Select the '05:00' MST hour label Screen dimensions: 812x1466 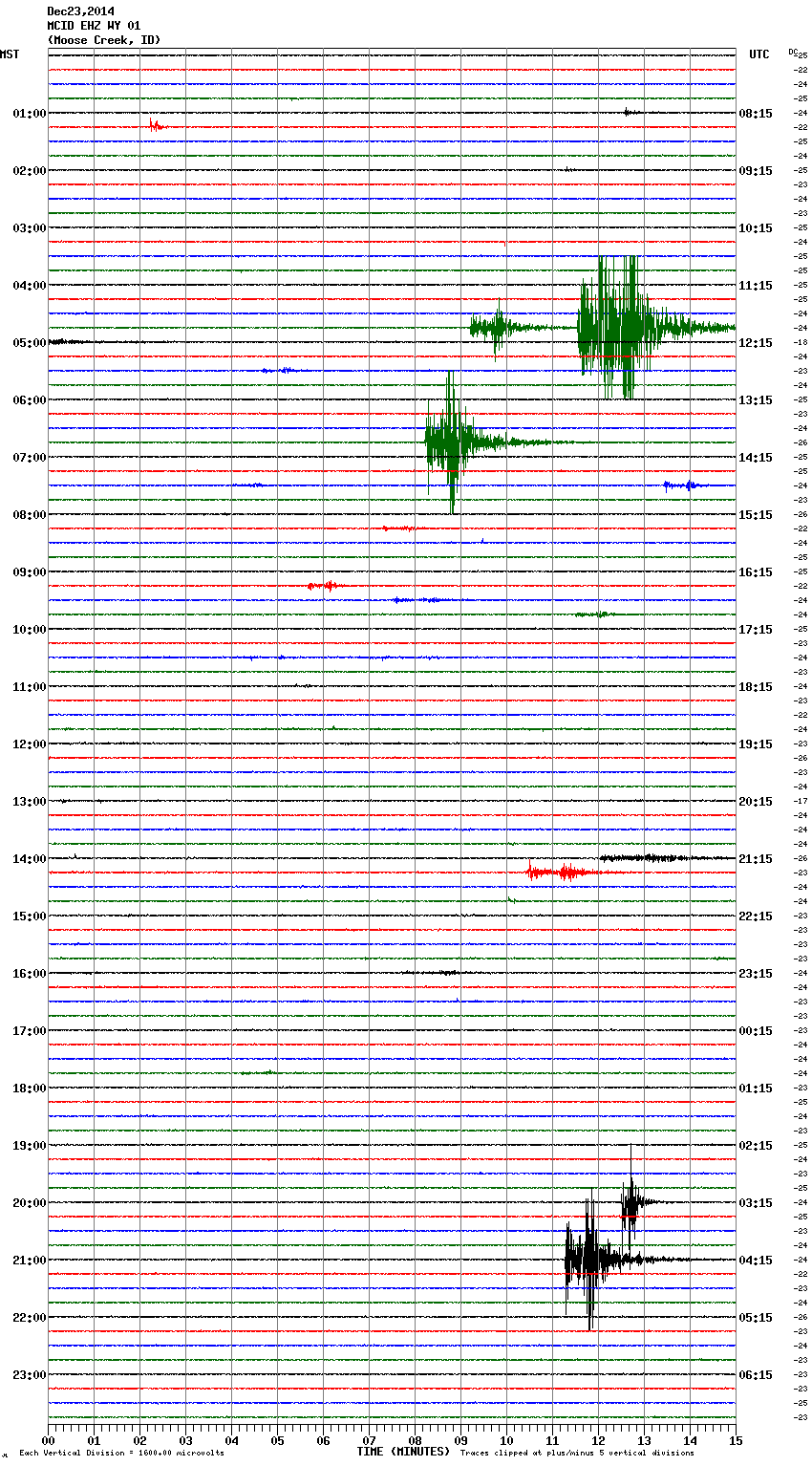pos(30,343)
